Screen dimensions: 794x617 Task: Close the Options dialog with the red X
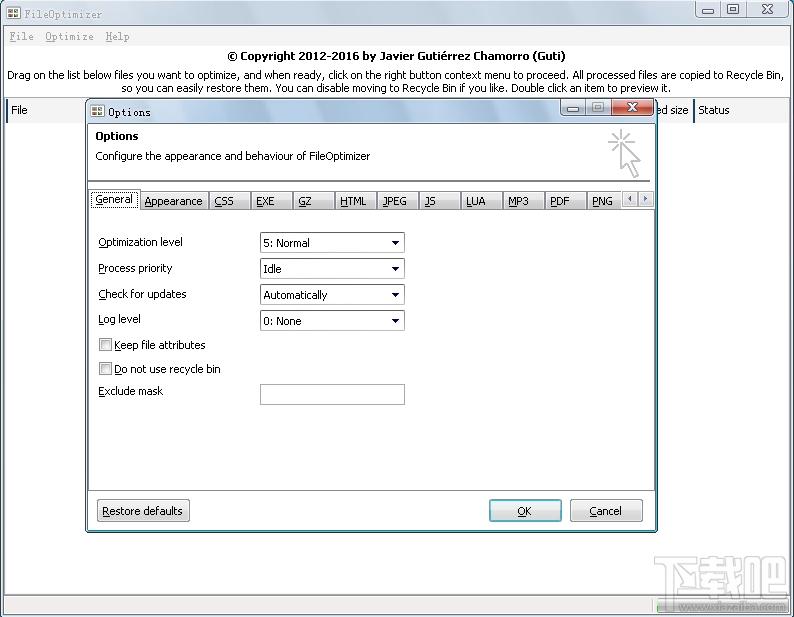coord(632,107)
